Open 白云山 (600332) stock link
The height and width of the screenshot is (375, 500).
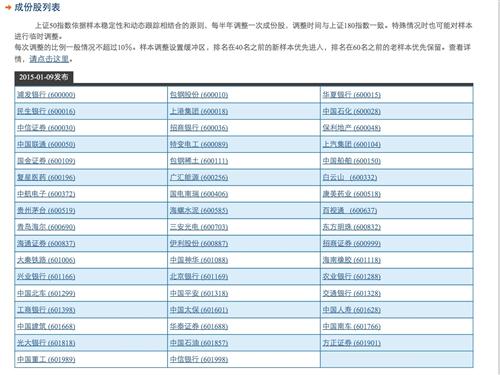pyautogui.click(x=350, y=177)
